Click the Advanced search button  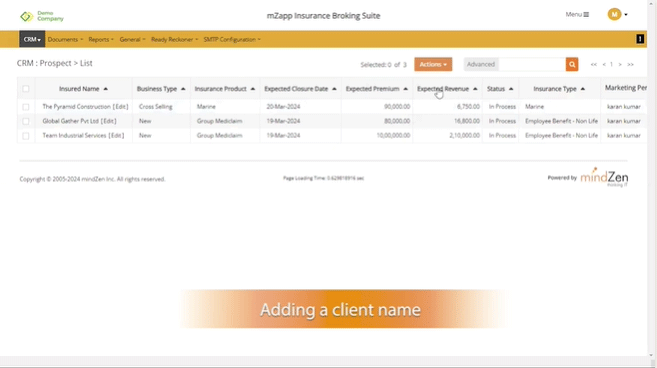pos(481,64)
